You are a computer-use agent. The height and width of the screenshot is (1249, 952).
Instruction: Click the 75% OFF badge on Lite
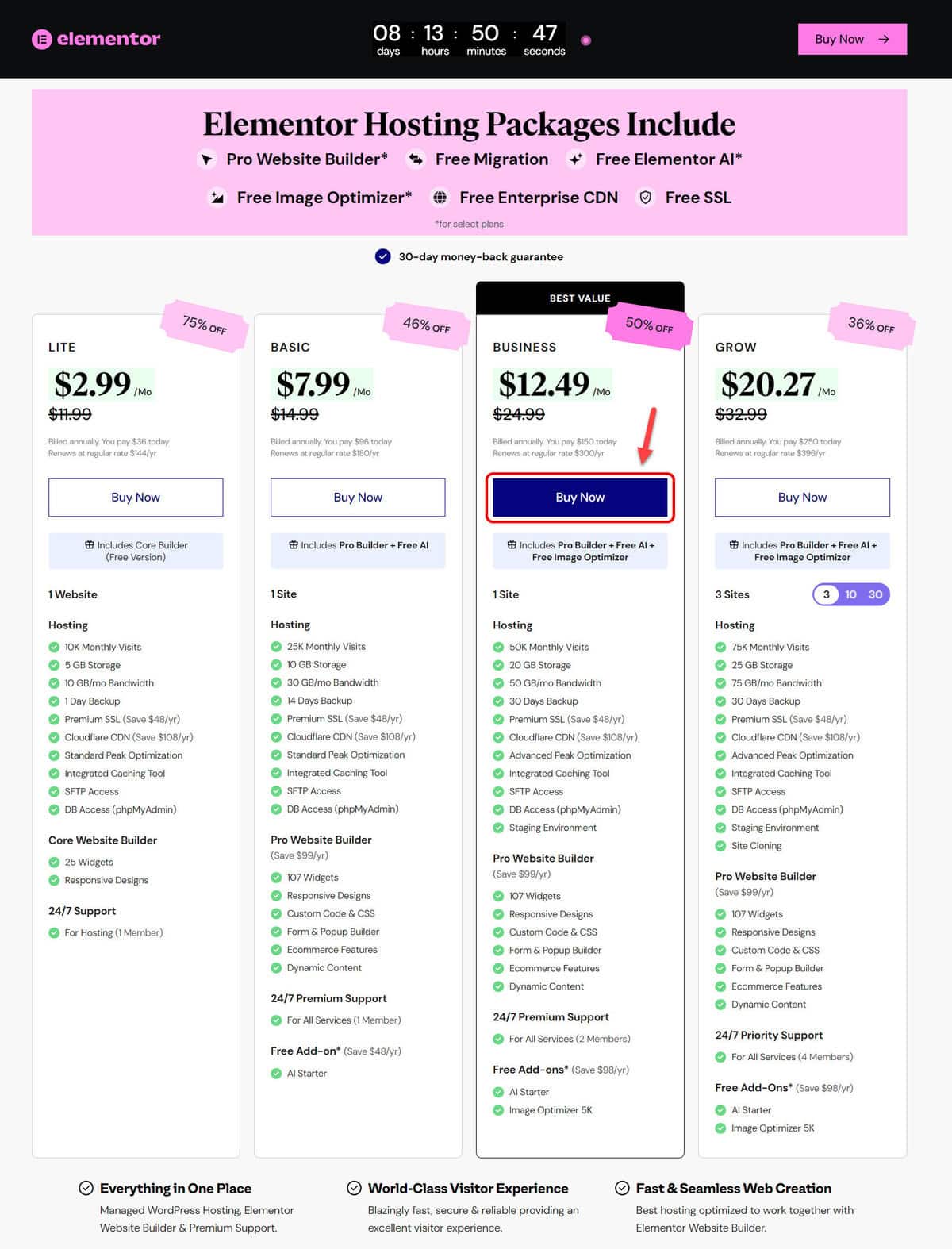click(204, 325)
